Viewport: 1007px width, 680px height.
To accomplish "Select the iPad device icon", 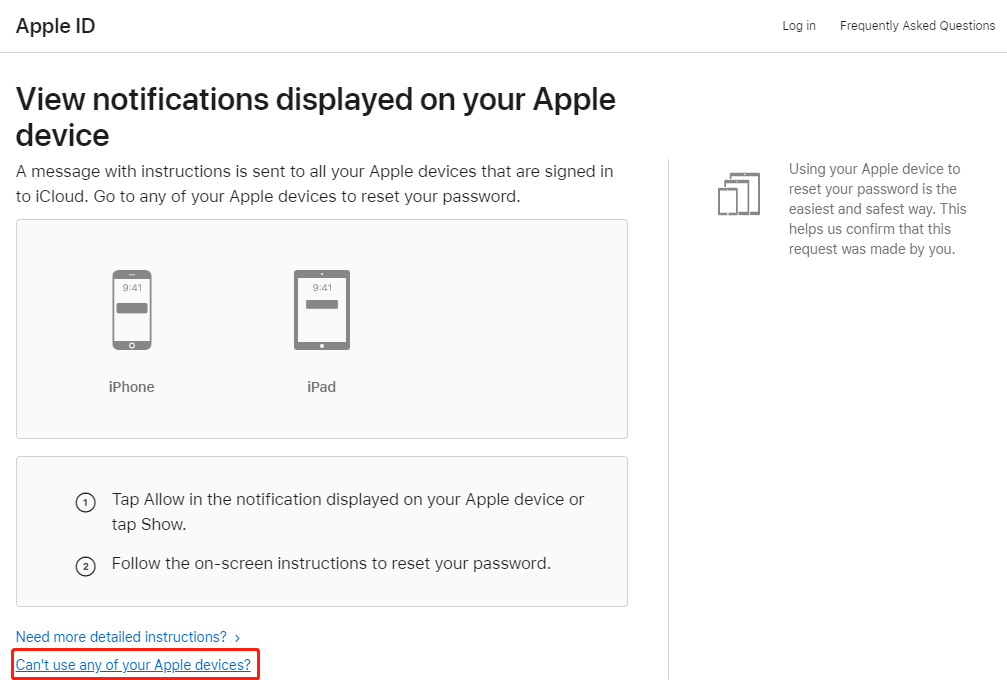I will [x=322, y=310].
